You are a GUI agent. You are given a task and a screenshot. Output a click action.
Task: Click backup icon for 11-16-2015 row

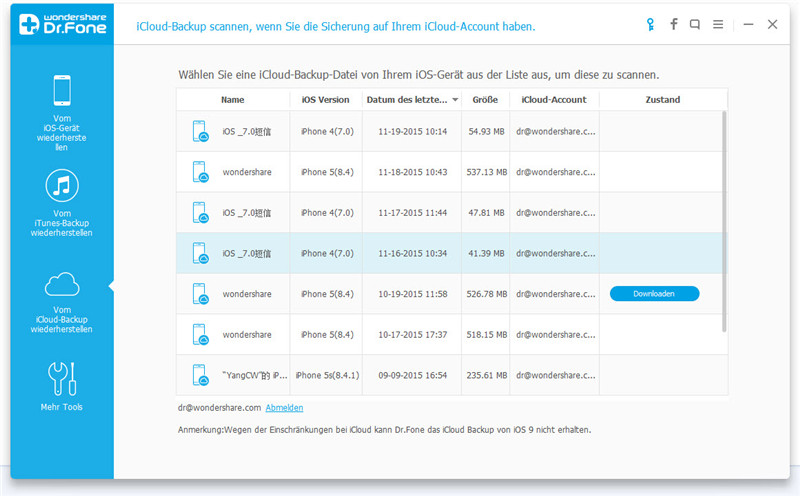(201, 253)
